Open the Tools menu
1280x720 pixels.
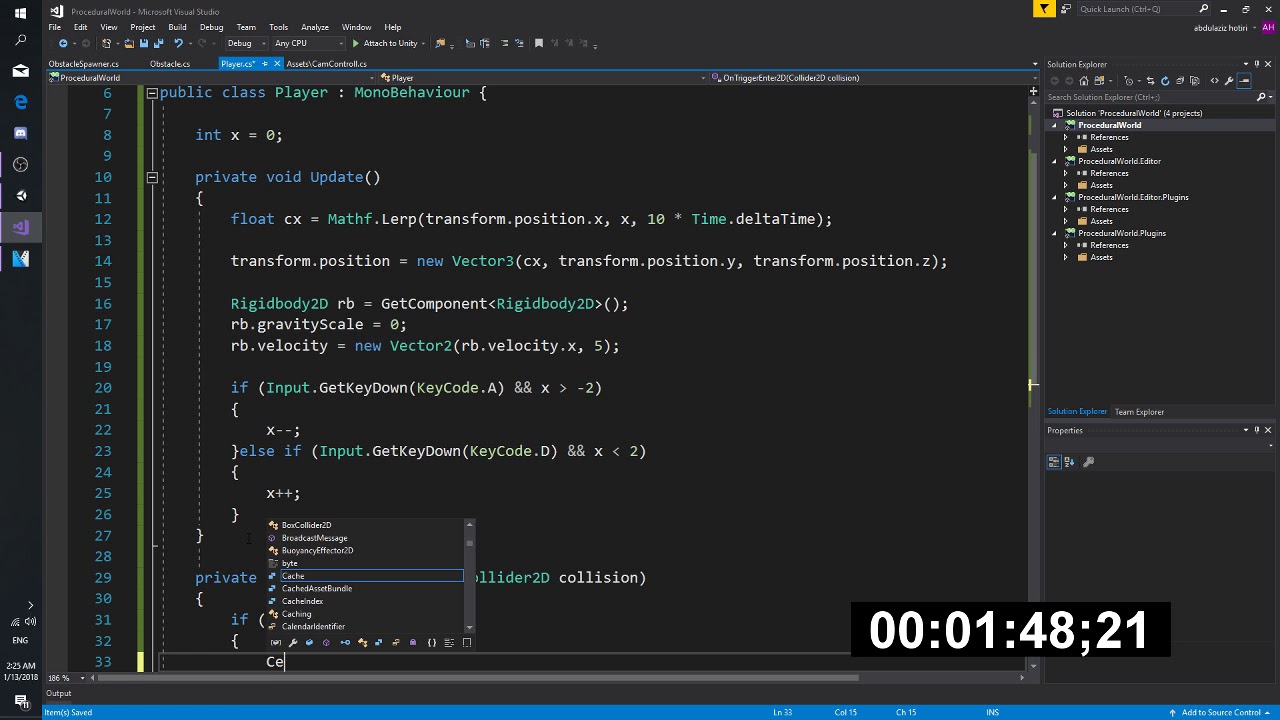(278, 27)
